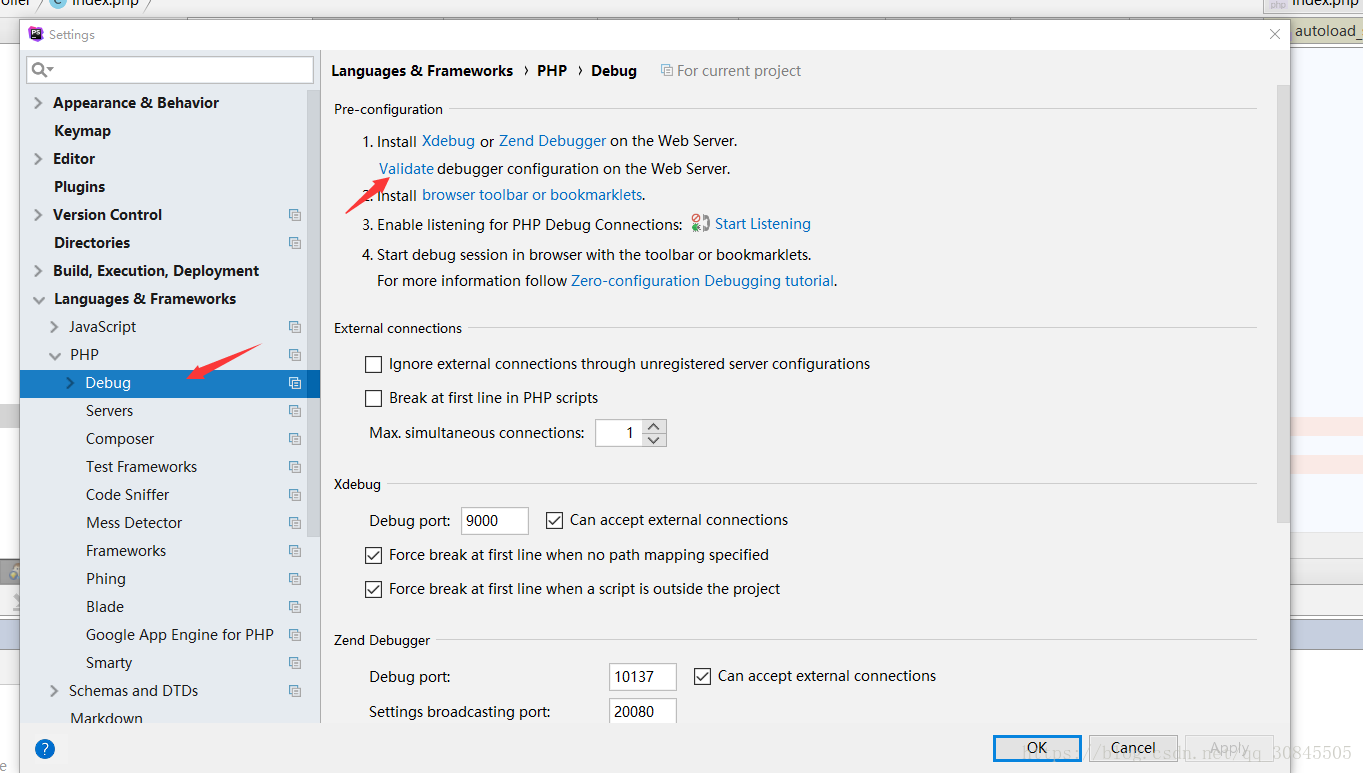Click project-level icon beside Composer
This screenshot has height=773, width=1363.
pyautogui.click(x=295, y=439)
